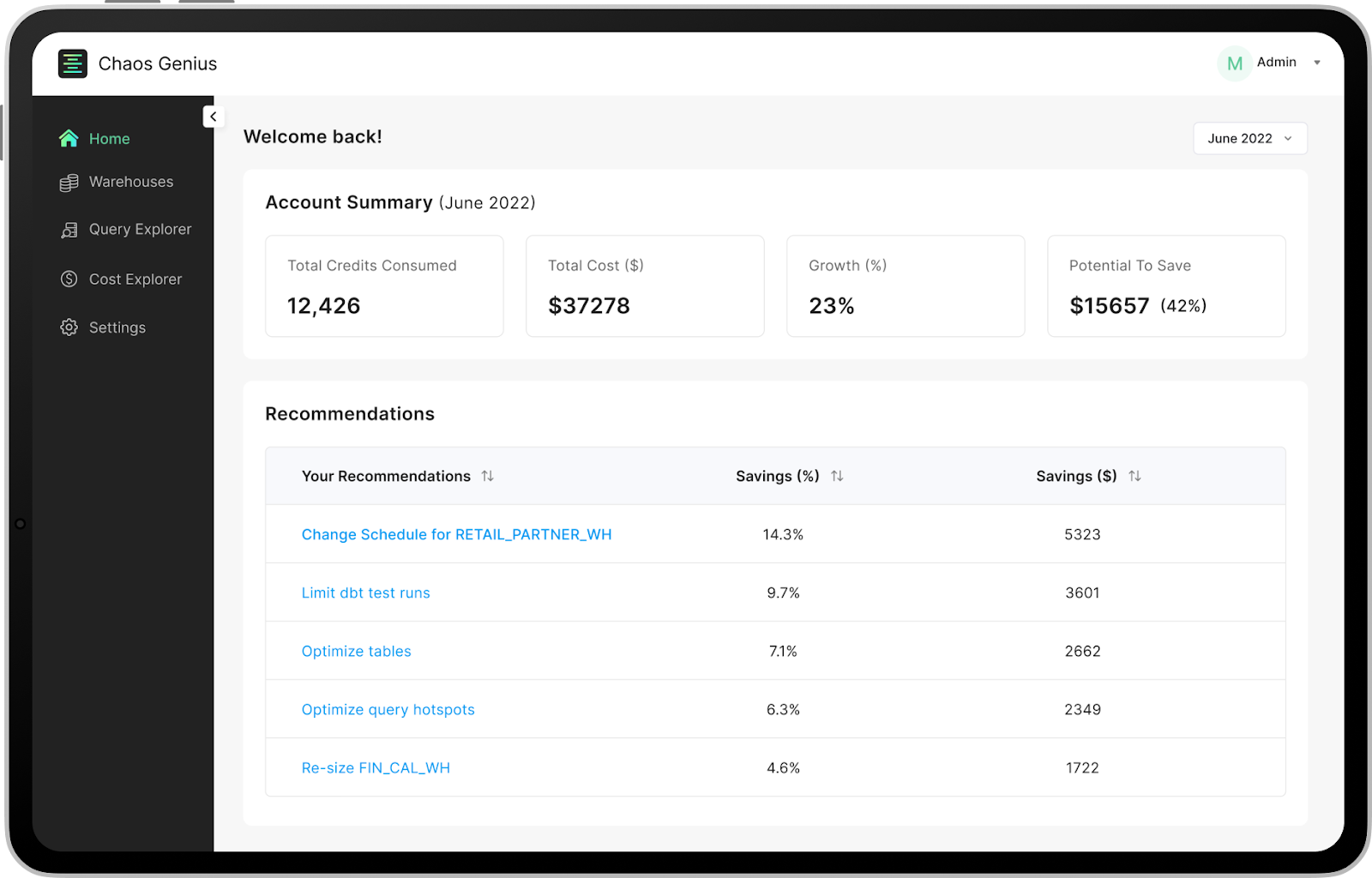Screen dimensions: 1372x878
Task: Open the June 2022 month selector
Action: pyautogui.click(x=1249, y=138)
